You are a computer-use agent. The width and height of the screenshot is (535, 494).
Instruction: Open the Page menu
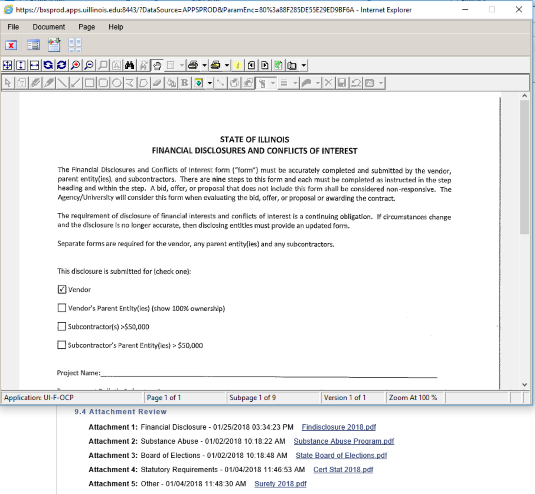87,27
